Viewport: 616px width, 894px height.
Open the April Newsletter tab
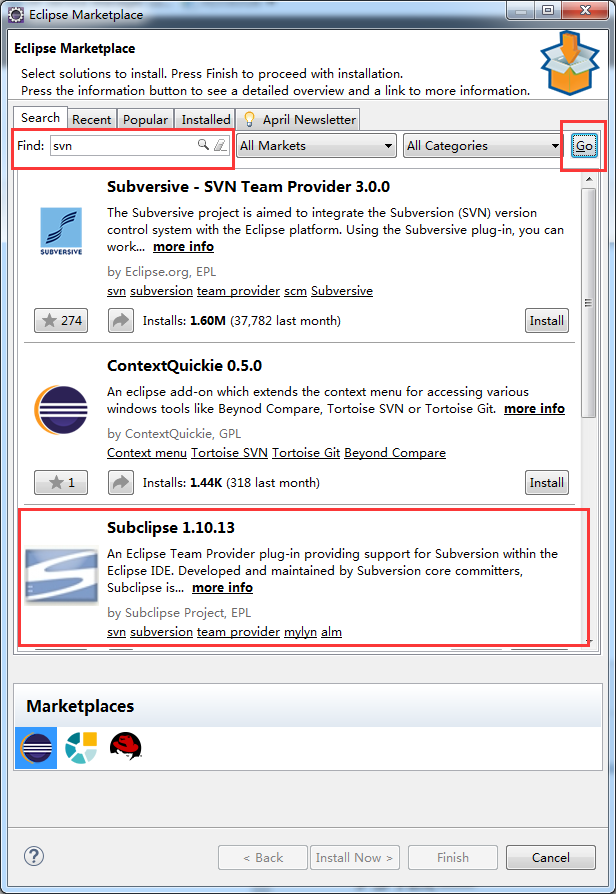tap(298, 119)
